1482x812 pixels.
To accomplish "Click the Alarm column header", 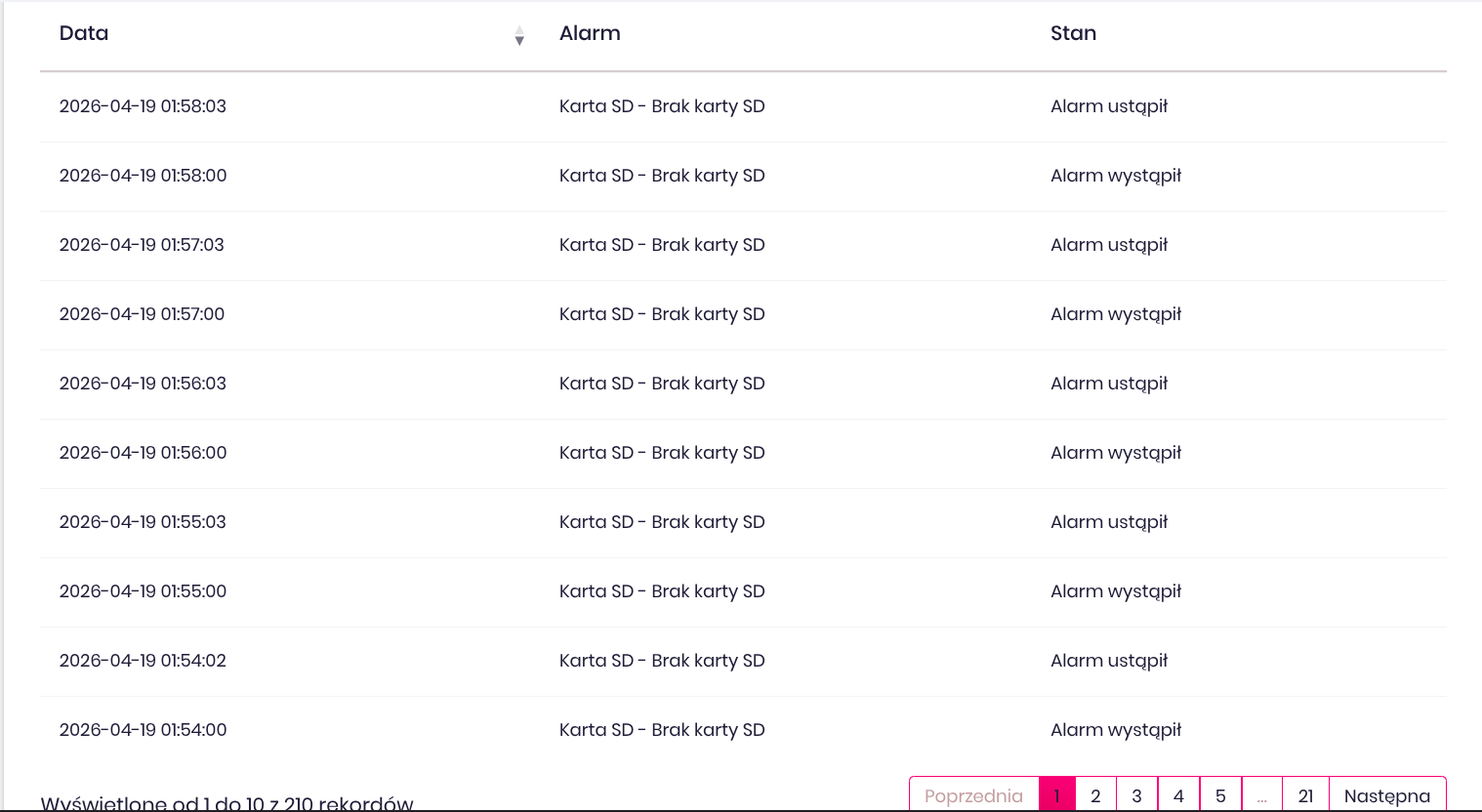I will click(x=590, y=33).
